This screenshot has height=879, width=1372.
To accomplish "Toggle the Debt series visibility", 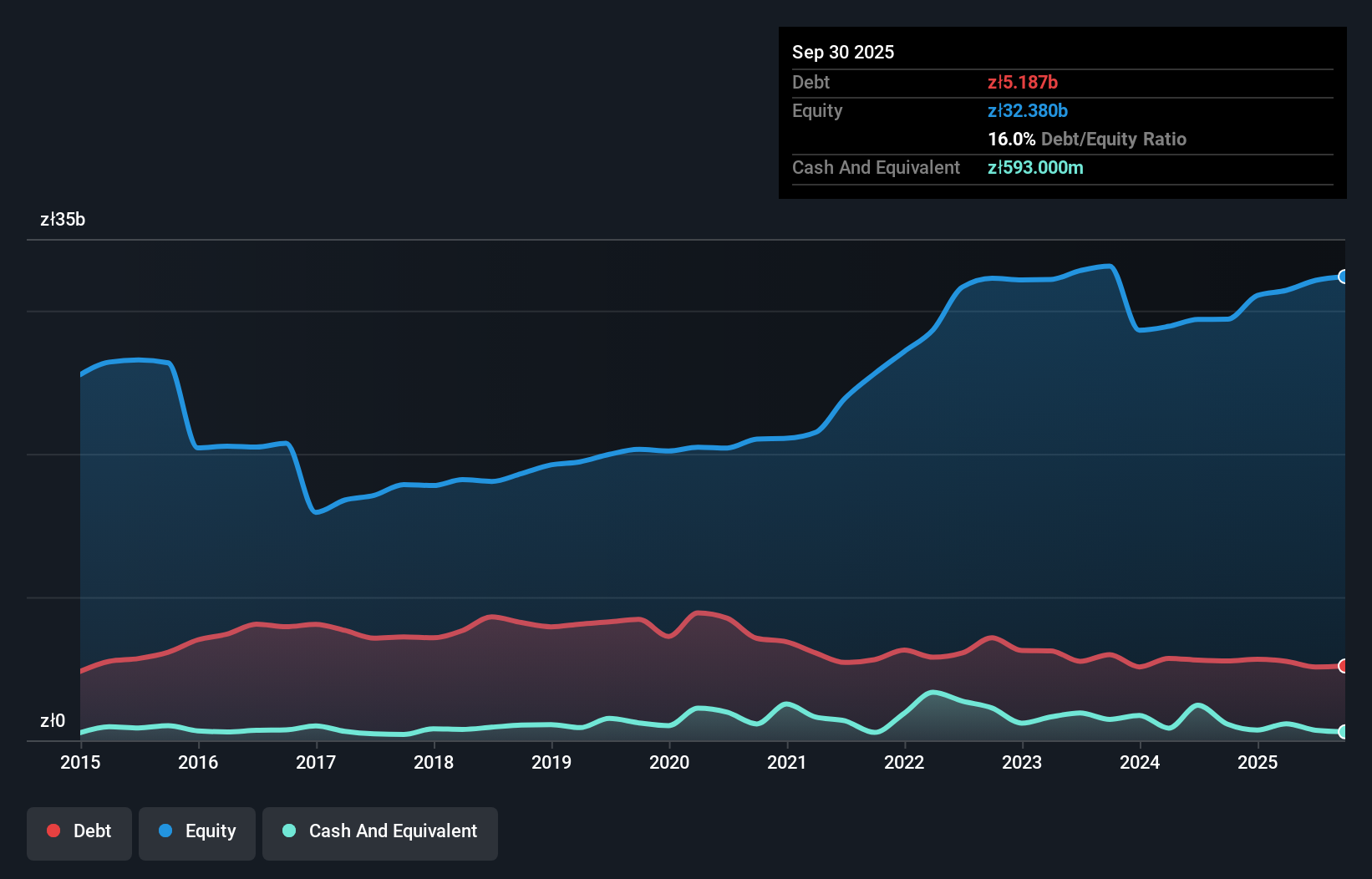I will pyautogui.click(x=79, y=833).
